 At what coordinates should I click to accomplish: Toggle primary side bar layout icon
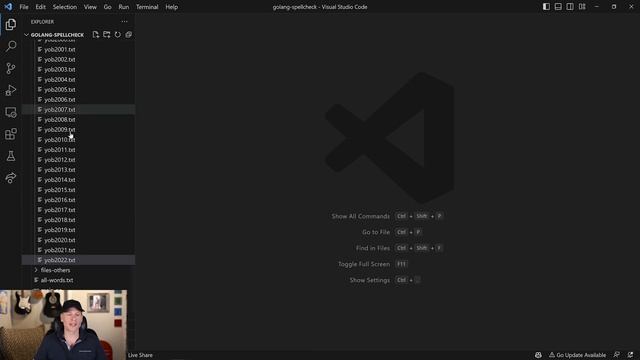pyautogui.click(x=546, y=7)
